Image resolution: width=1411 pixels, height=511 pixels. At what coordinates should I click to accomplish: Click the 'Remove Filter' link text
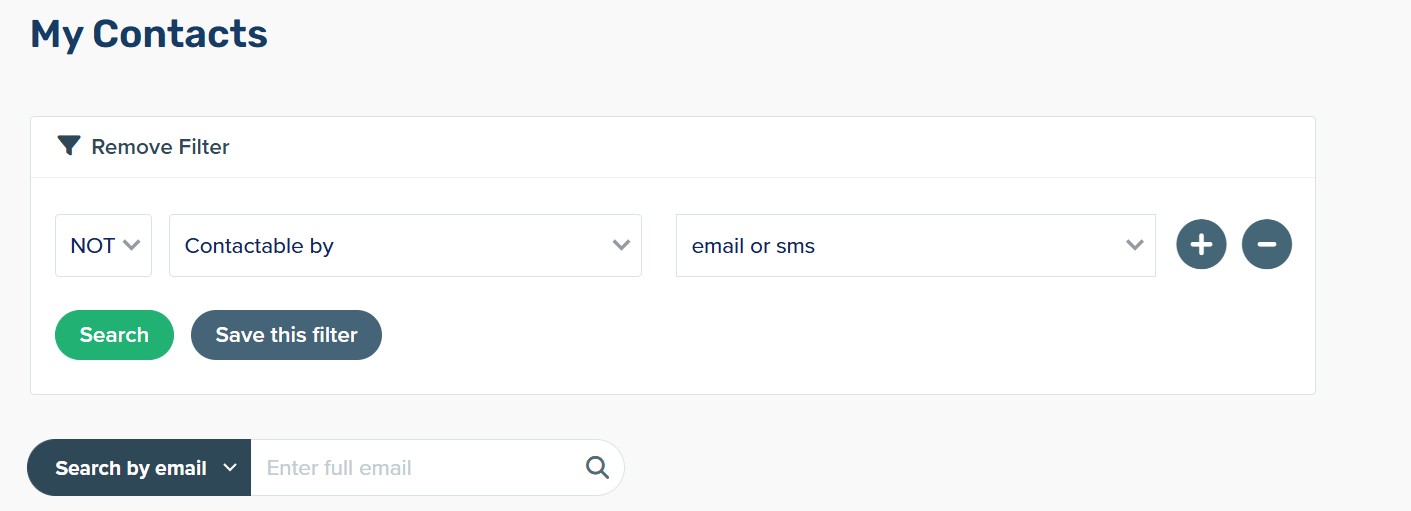pyautogui.click(x=160, y=147)
